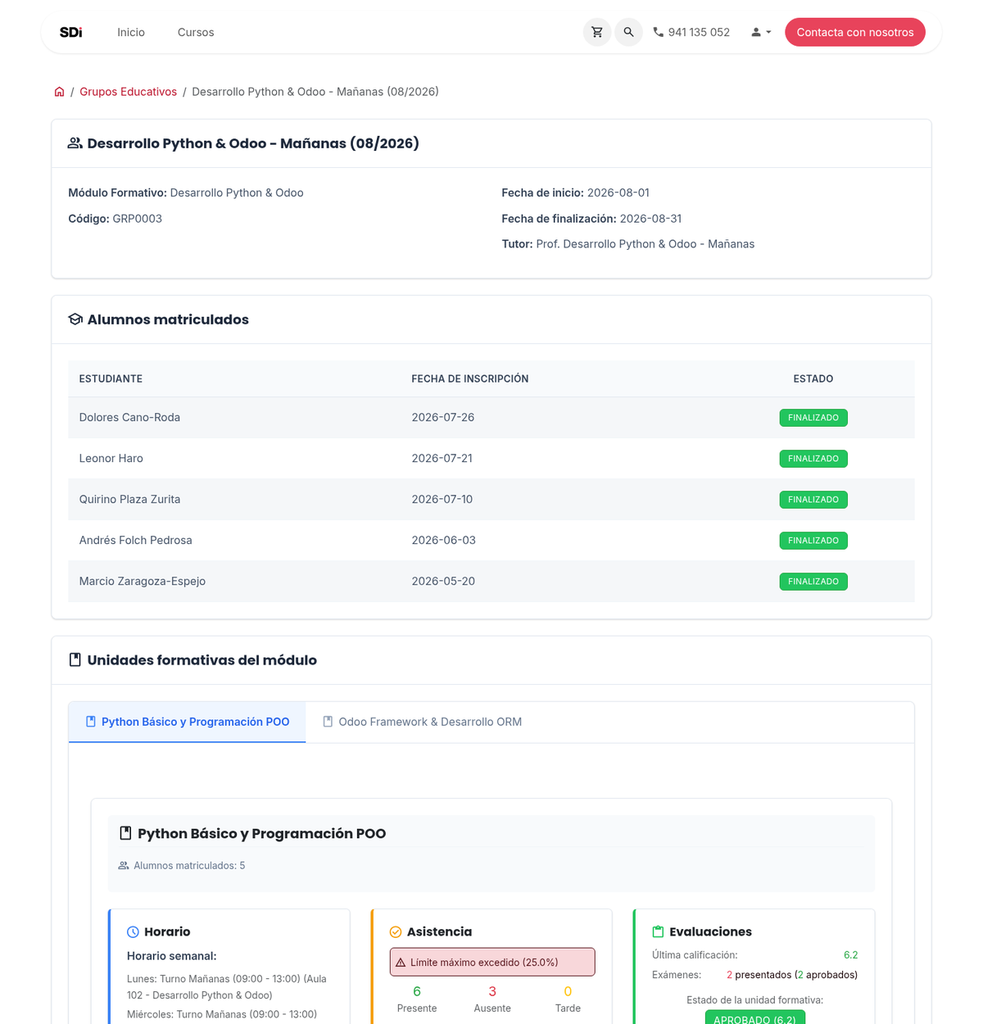The image size is (983, 1024).
Task: Open the shopping cart icon
Action: (x=597, y=32)
